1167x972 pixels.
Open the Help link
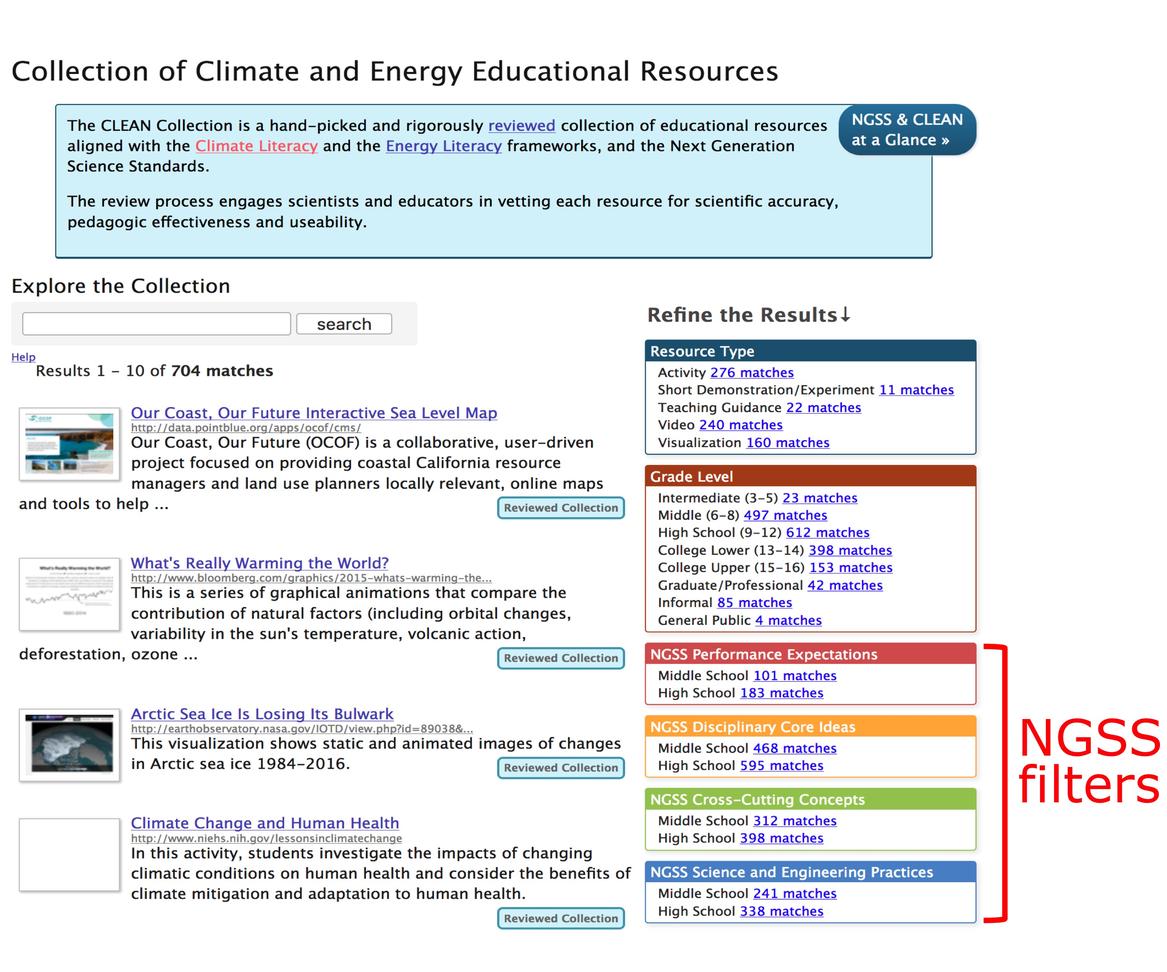pos(22,357)
